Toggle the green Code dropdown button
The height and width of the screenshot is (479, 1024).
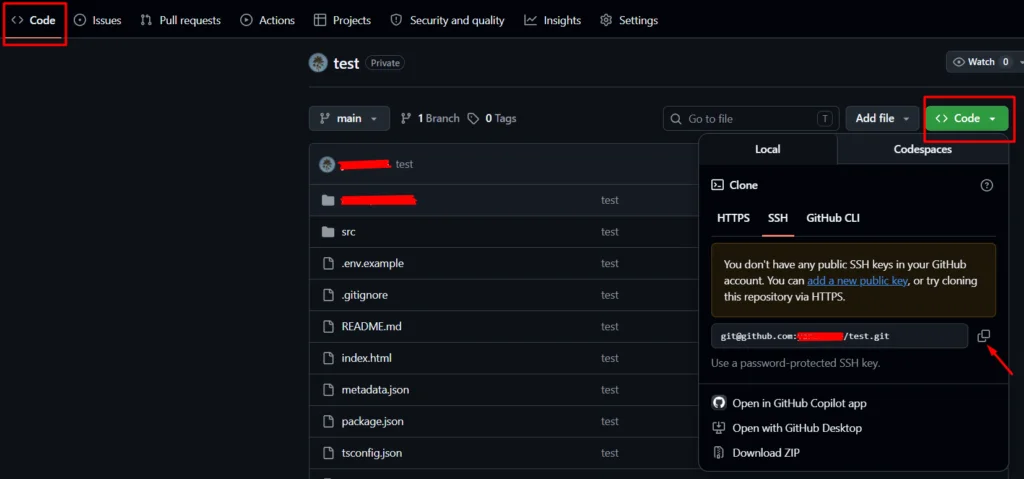967,118
